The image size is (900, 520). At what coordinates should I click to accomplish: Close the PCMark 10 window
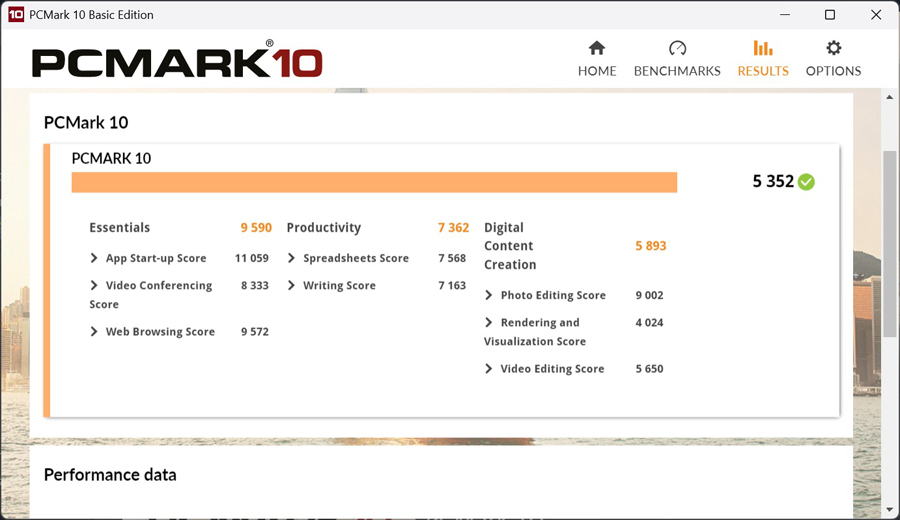(x=876, y=14)
